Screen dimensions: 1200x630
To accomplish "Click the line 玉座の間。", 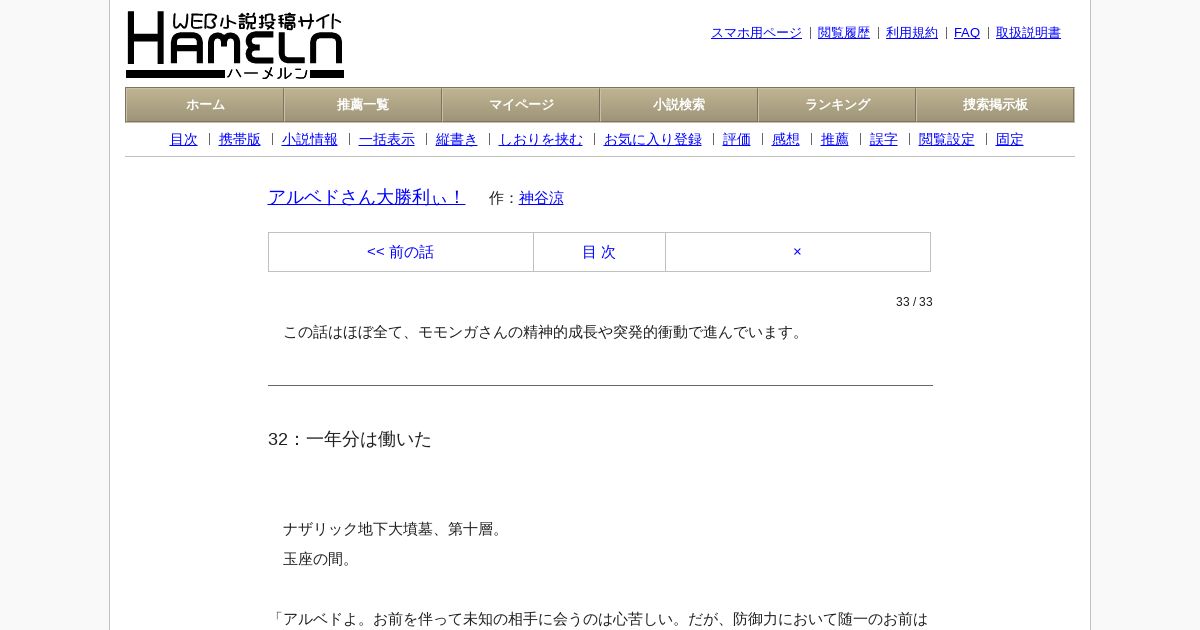I will click(320, 559).
